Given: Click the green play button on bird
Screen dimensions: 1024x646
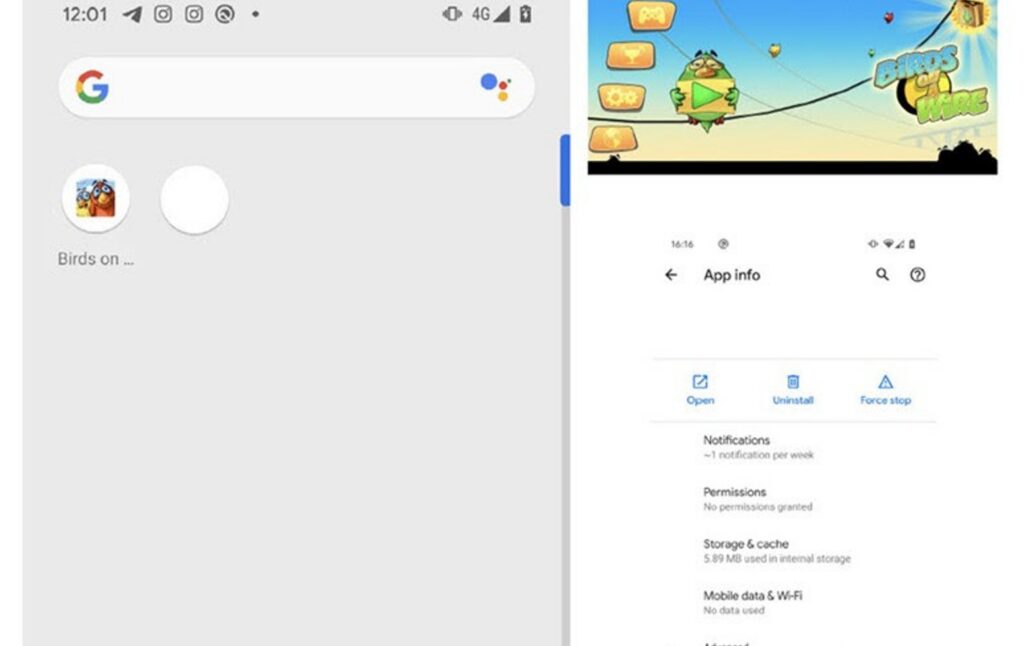Looking at the screenshot, I should (x=707, y=97).
